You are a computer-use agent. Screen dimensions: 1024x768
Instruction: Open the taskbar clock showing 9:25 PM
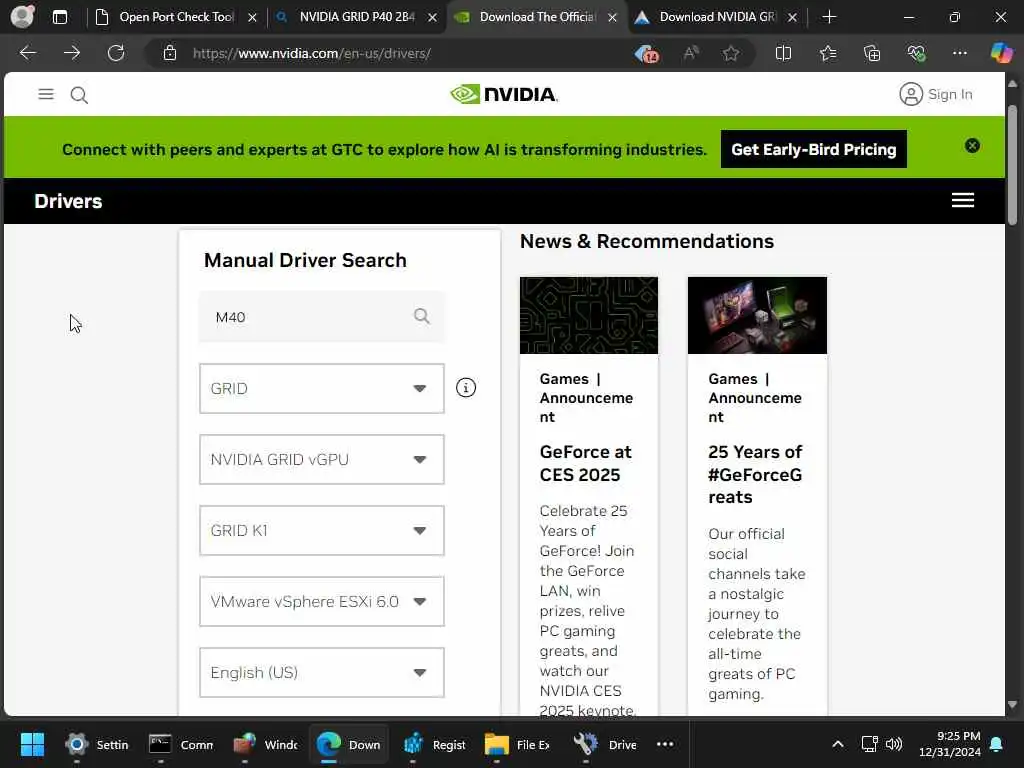949,744
